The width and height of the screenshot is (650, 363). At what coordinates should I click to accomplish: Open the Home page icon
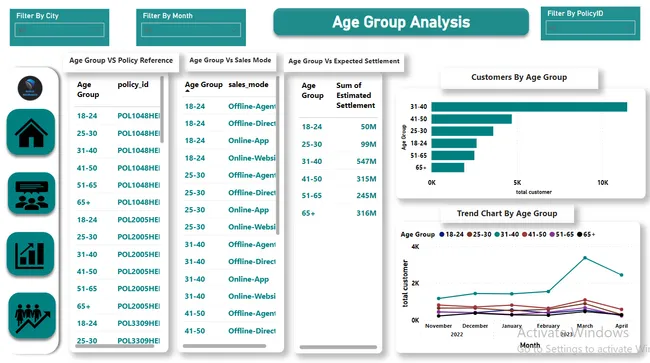click(x=31, y=133)
